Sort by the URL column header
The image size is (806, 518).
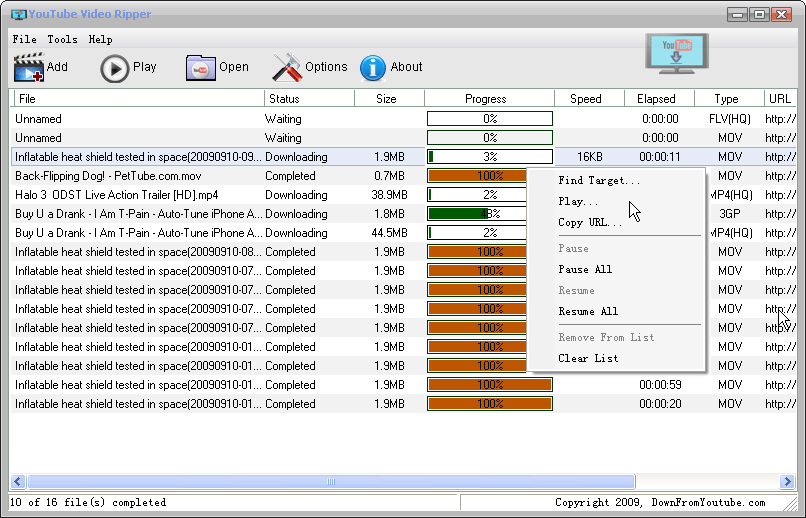click(x=780, y=99)
